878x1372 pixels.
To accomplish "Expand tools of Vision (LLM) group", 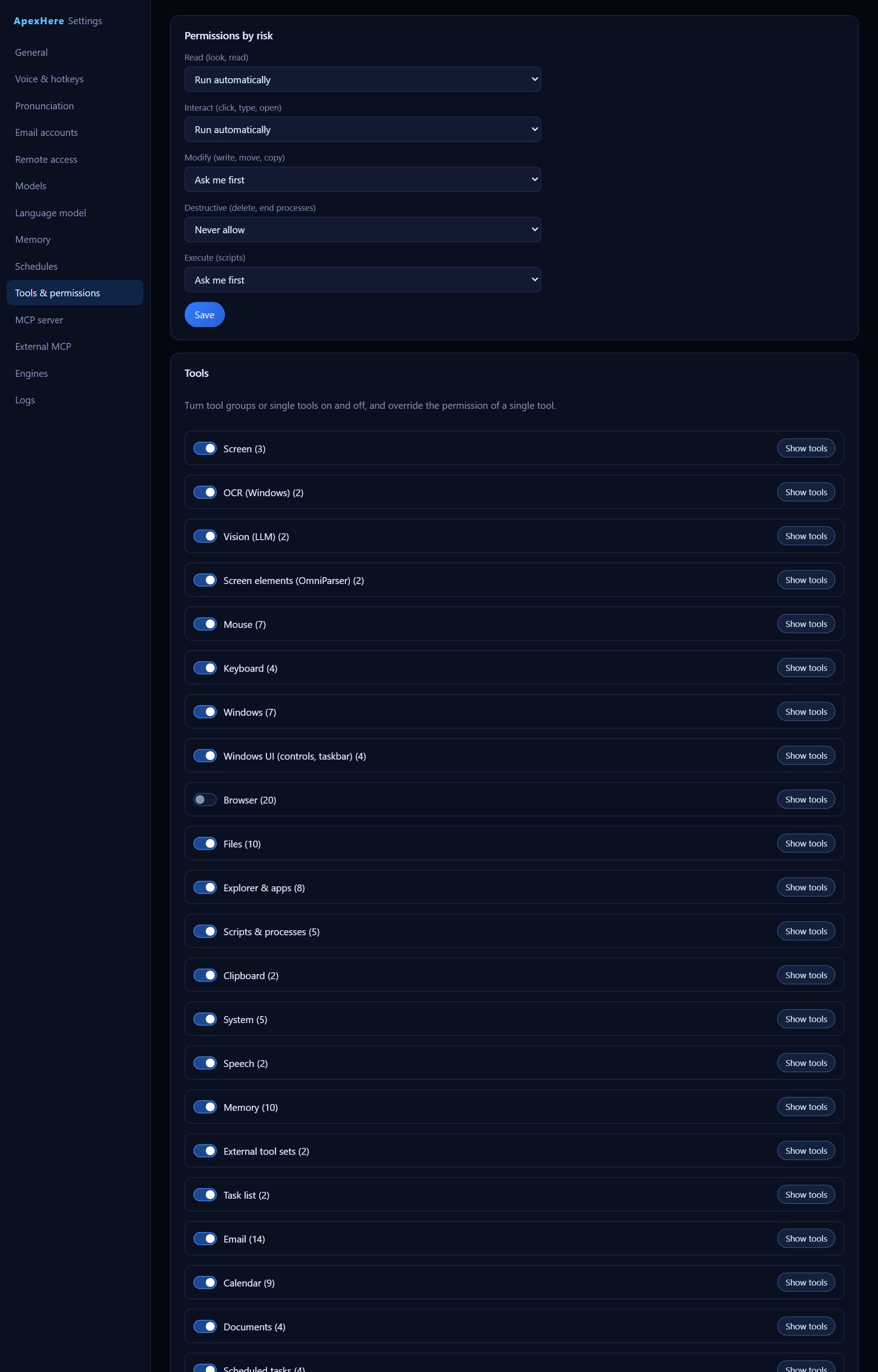I will coord(806,536).
